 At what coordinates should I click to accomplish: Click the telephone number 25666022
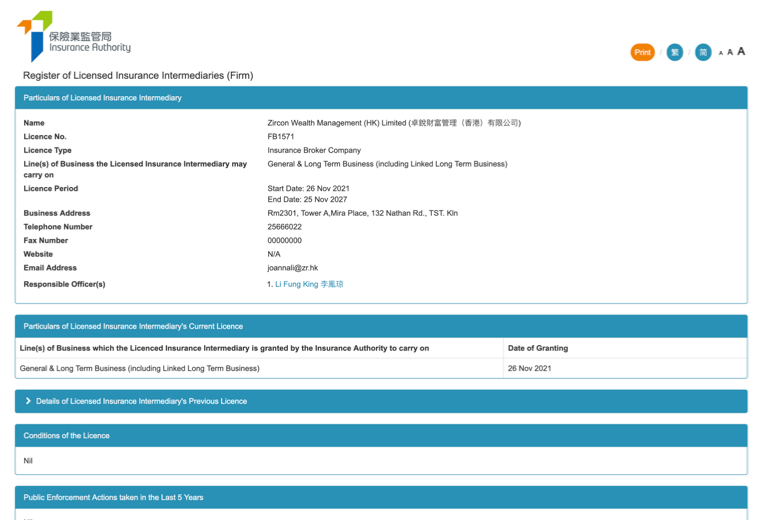click(x=285, y=227)
